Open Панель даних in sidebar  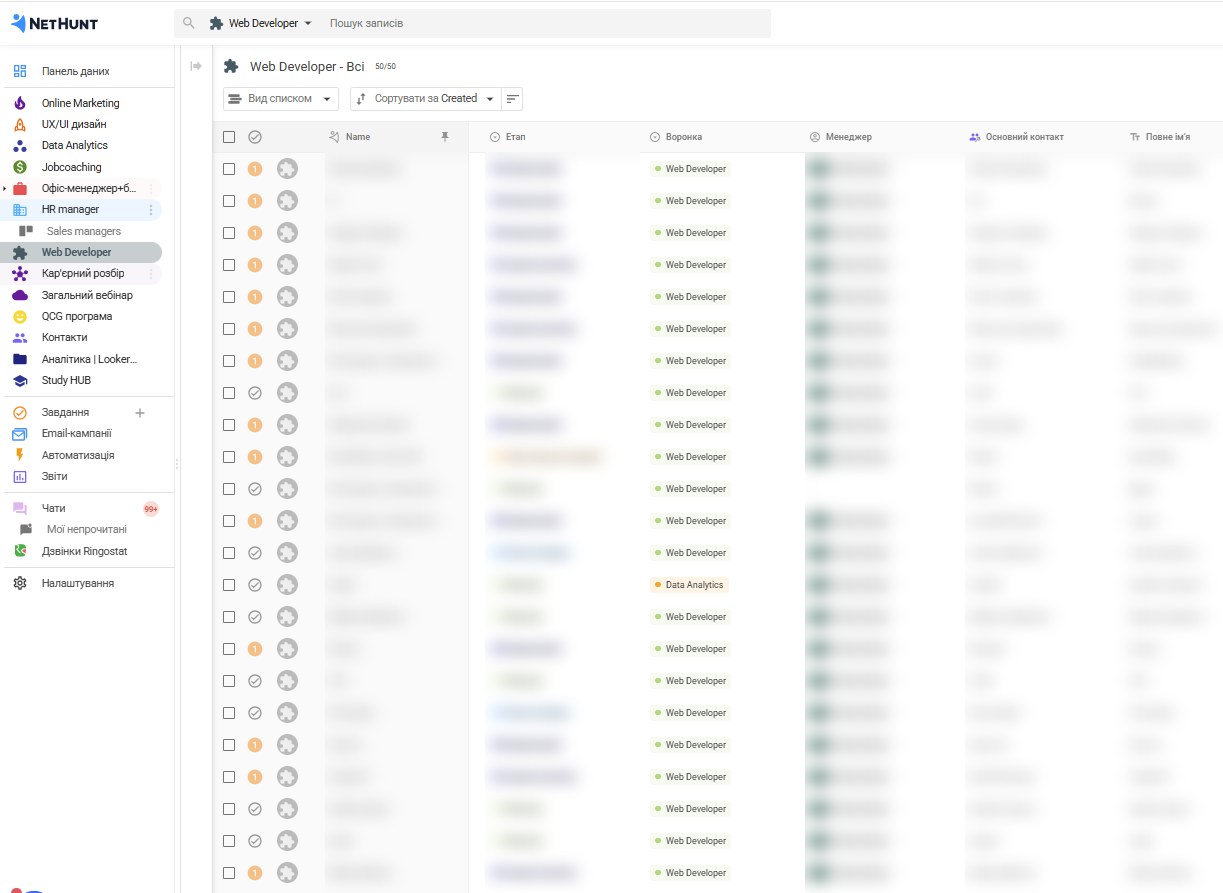[x=76, y=72]
